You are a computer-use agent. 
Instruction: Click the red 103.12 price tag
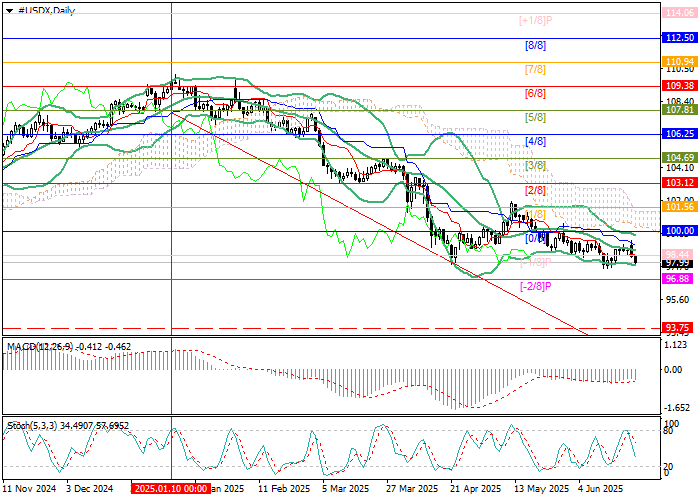coord(679,183)
